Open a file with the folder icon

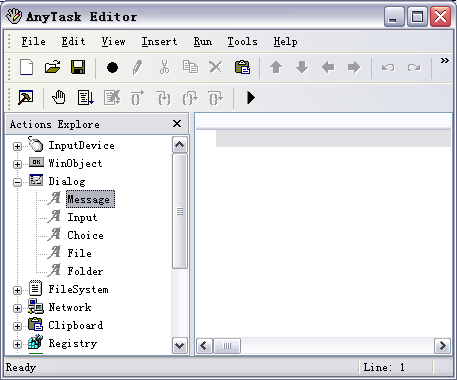(53, 68)
